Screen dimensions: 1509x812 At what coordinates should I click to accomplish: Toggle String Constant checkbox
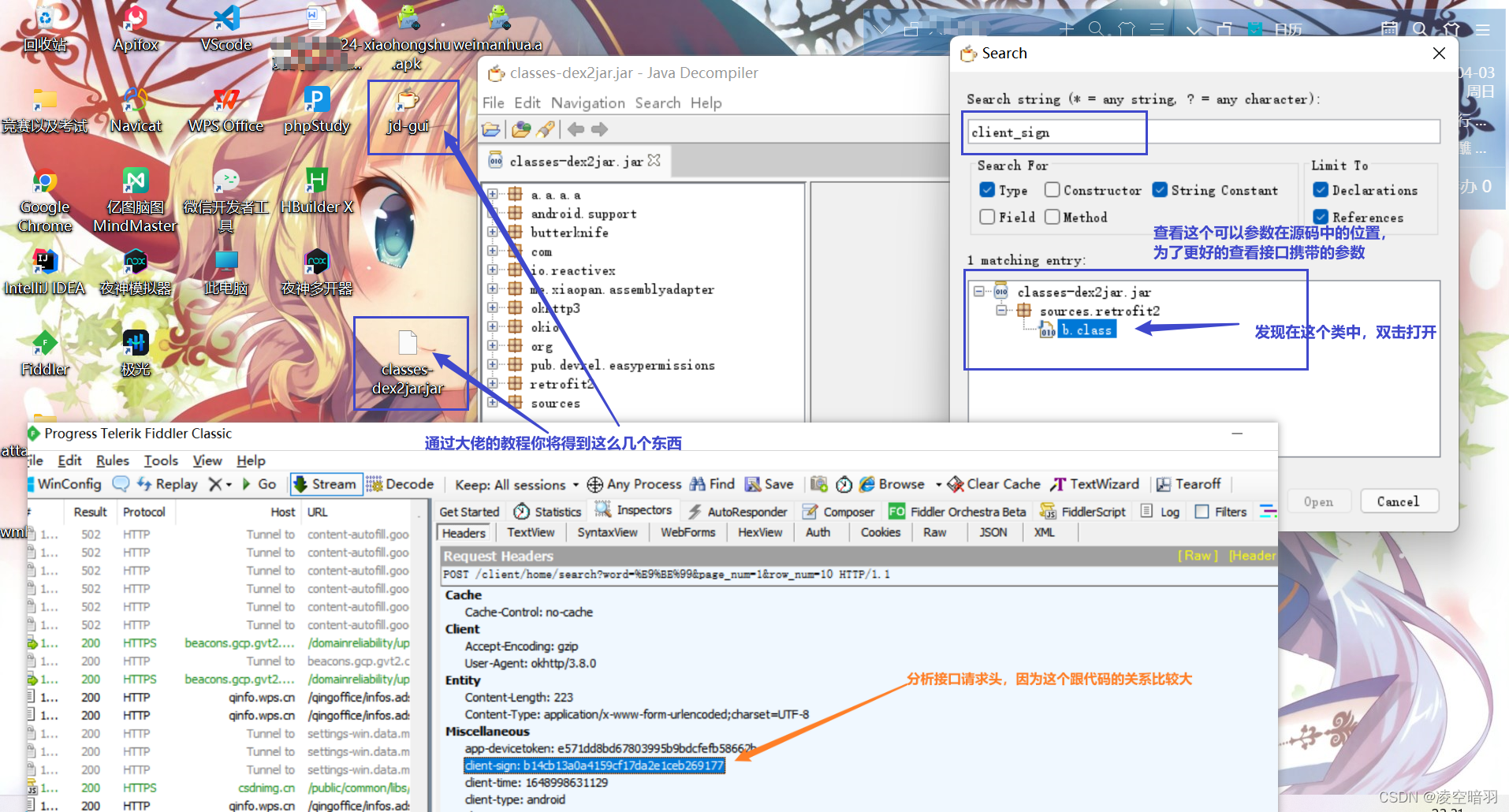1160,190
